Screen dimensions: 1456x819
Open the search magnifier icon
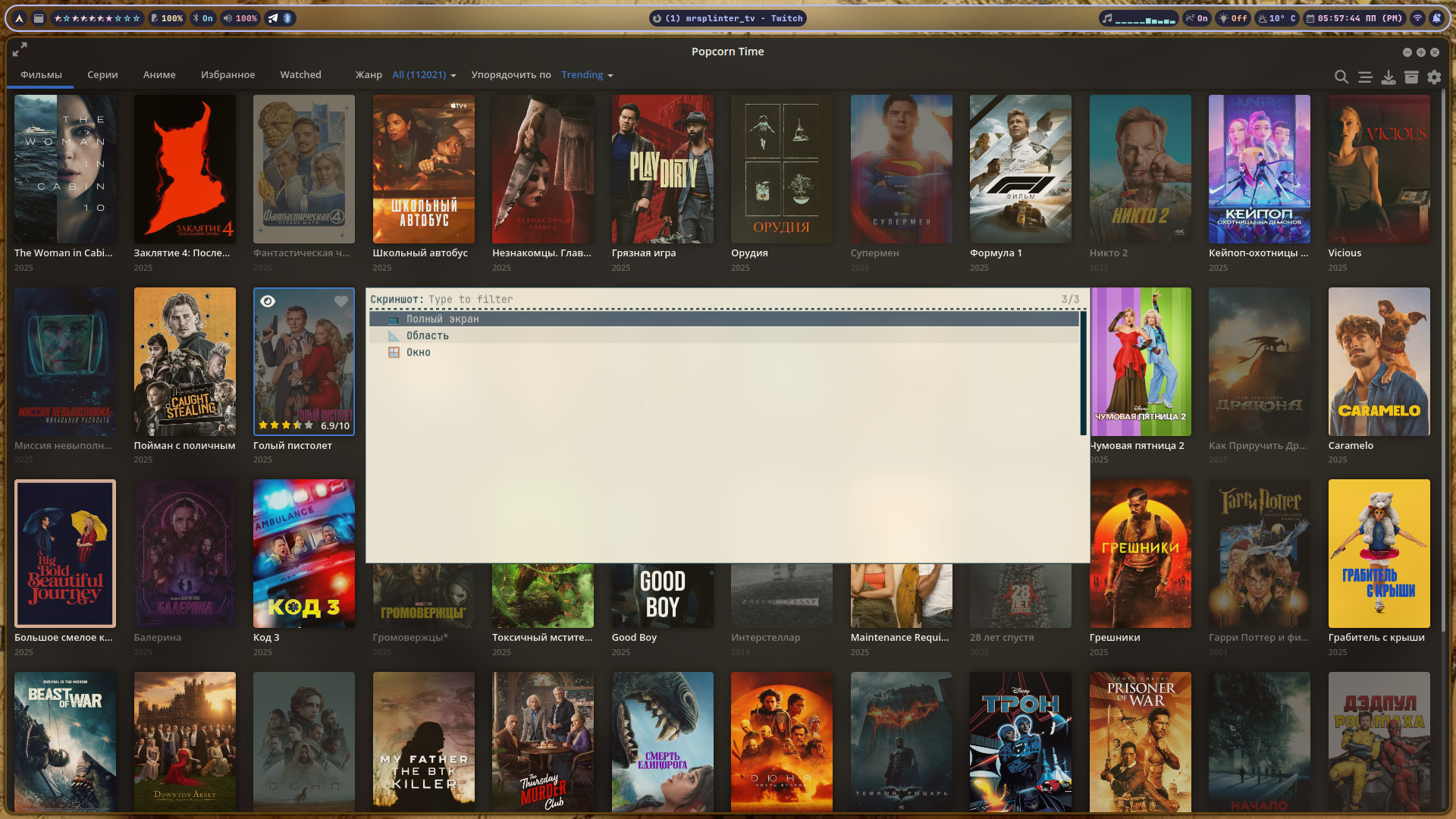[x=1341, y=77]
